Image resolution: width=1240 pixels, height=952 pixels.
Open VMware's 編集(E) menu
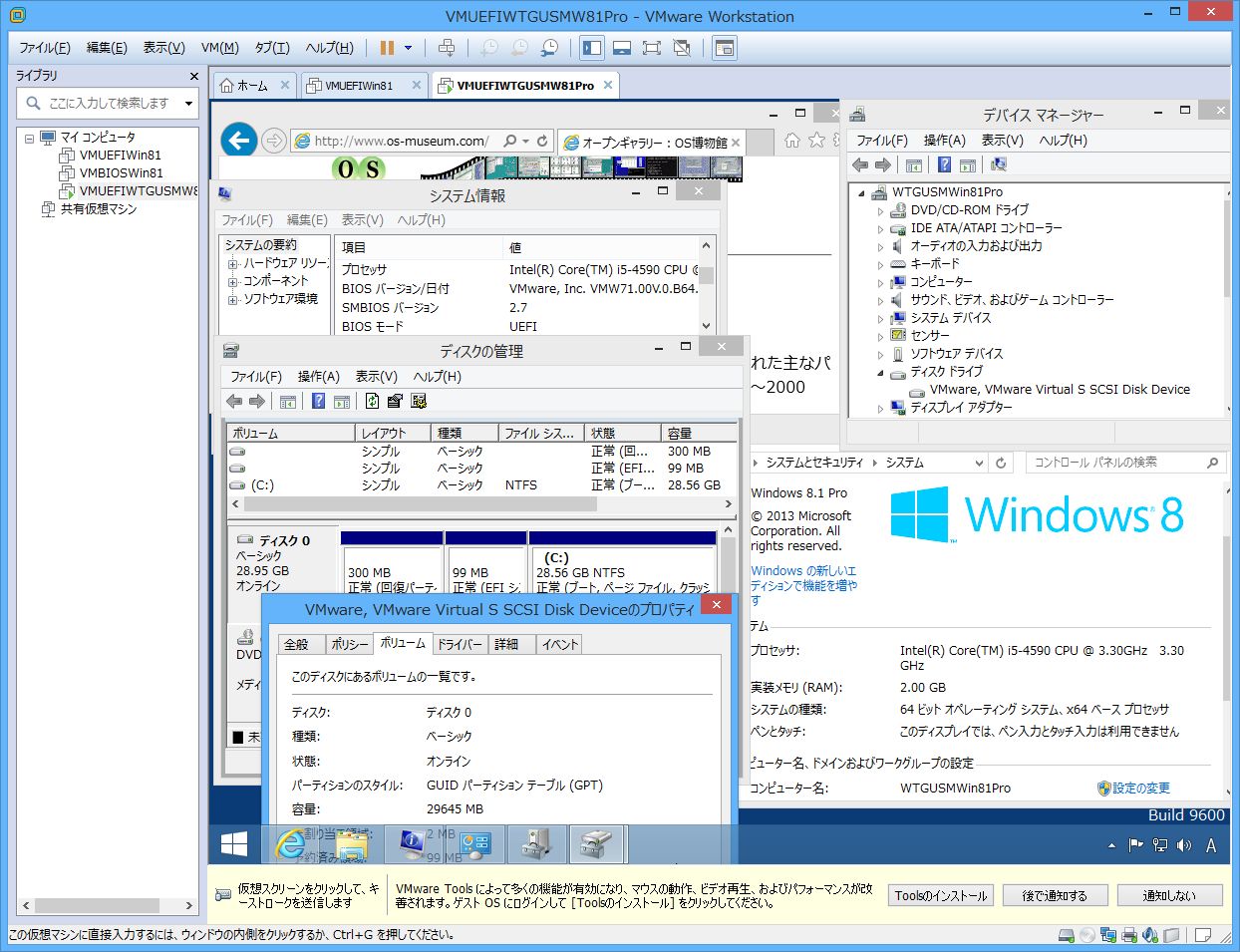coord(107,47)
